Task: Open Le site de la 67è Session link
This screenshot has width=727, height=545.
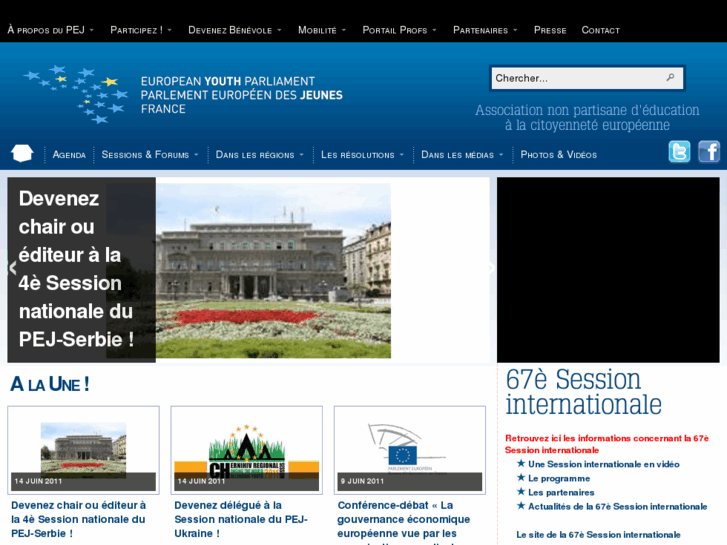Action: pyautogui.click(x=598, y=535)
